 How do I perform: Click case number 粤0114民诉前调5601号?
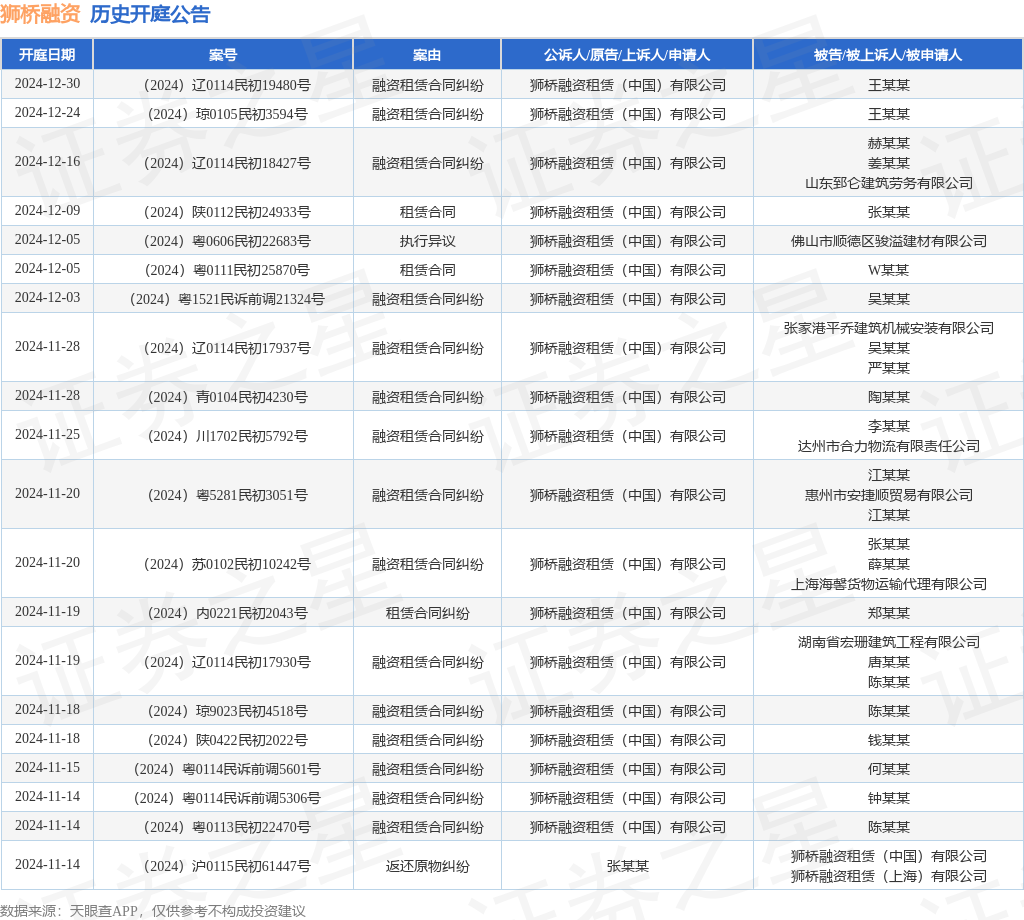(x=227, y=769)
